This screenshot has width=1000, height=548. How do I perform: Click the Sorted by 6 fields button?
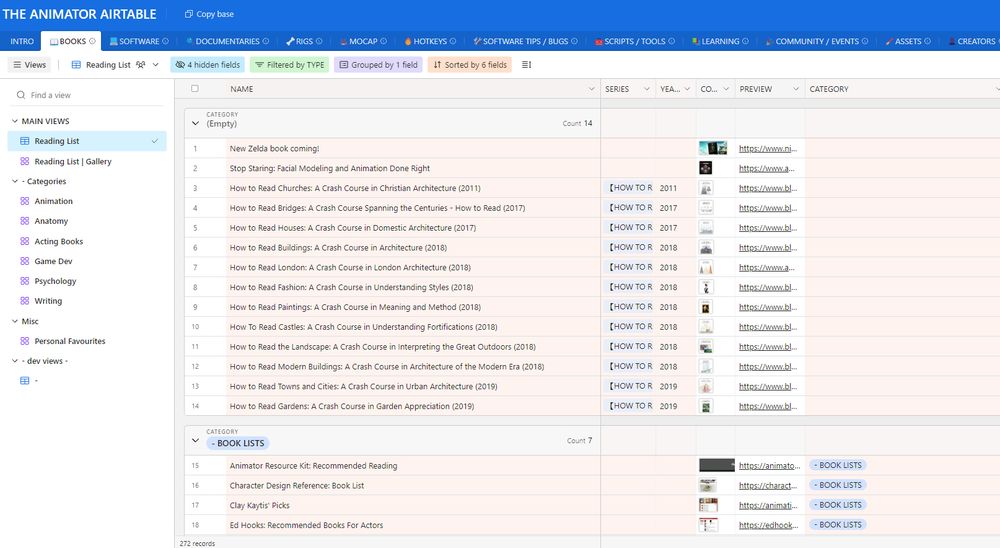[469, 64]
